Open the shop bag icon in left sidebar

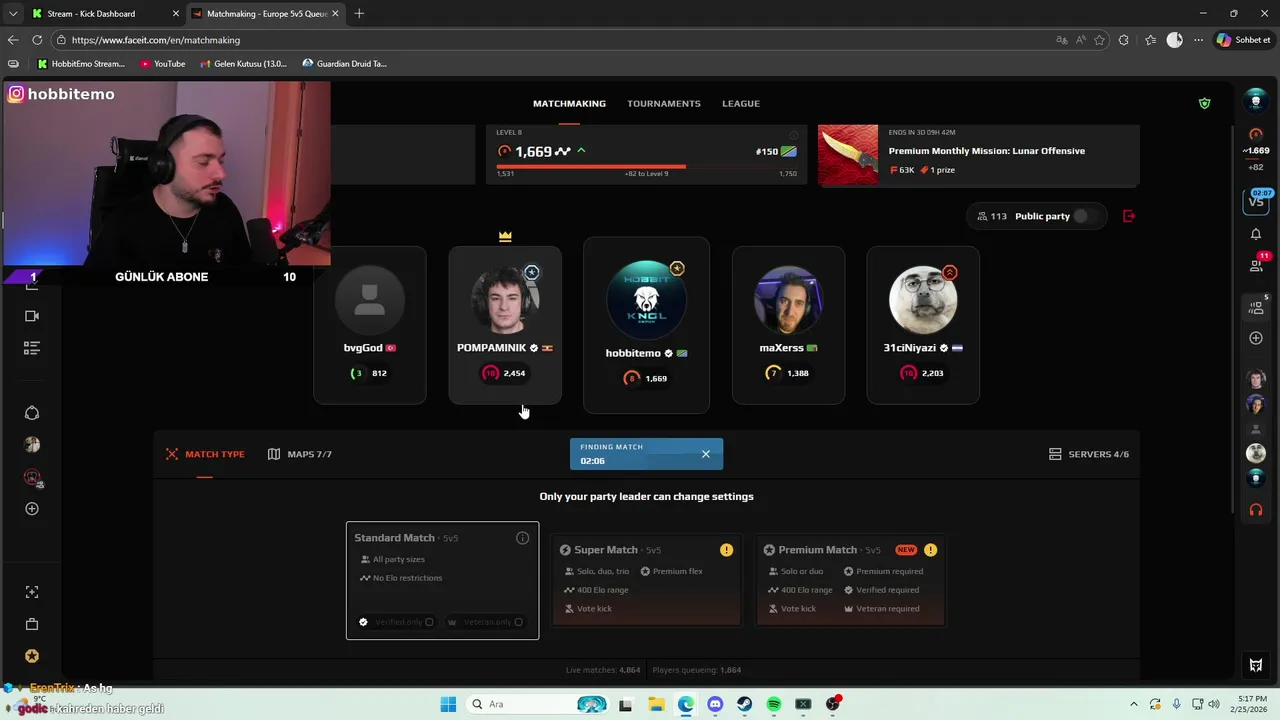point(32,624)
